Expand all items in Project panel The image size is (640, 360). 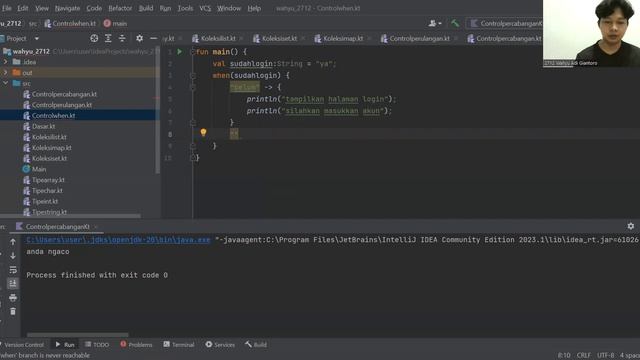pos(108,38)
